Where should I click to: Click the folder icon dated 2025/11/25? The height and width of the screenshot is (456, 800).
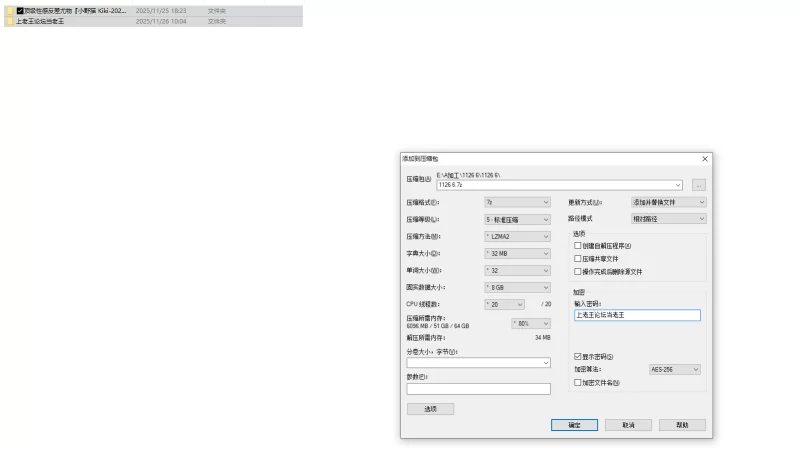[x=10, y=11]
